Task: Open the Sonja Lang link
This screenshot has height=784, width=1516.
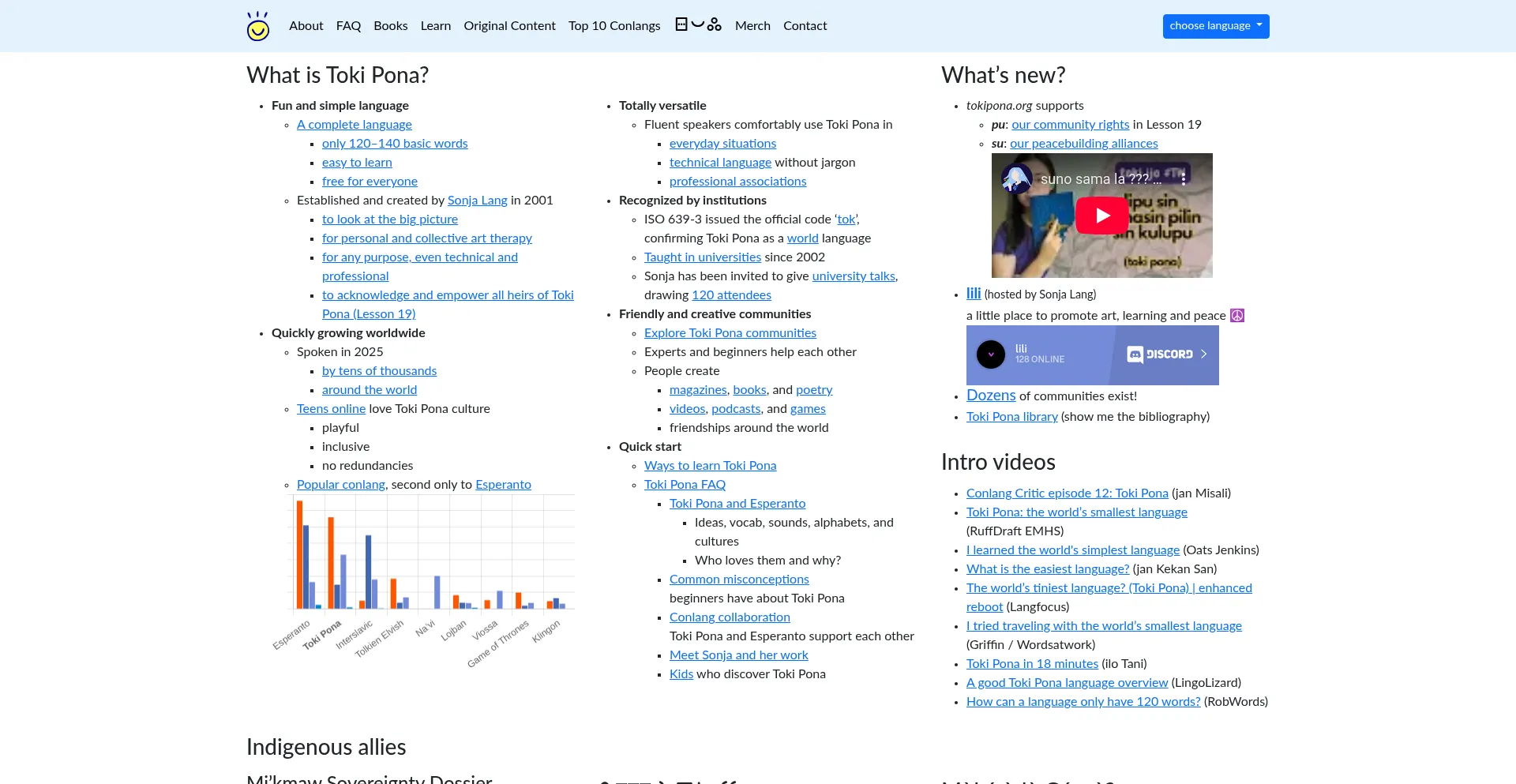Action: [x=477, y=201]
